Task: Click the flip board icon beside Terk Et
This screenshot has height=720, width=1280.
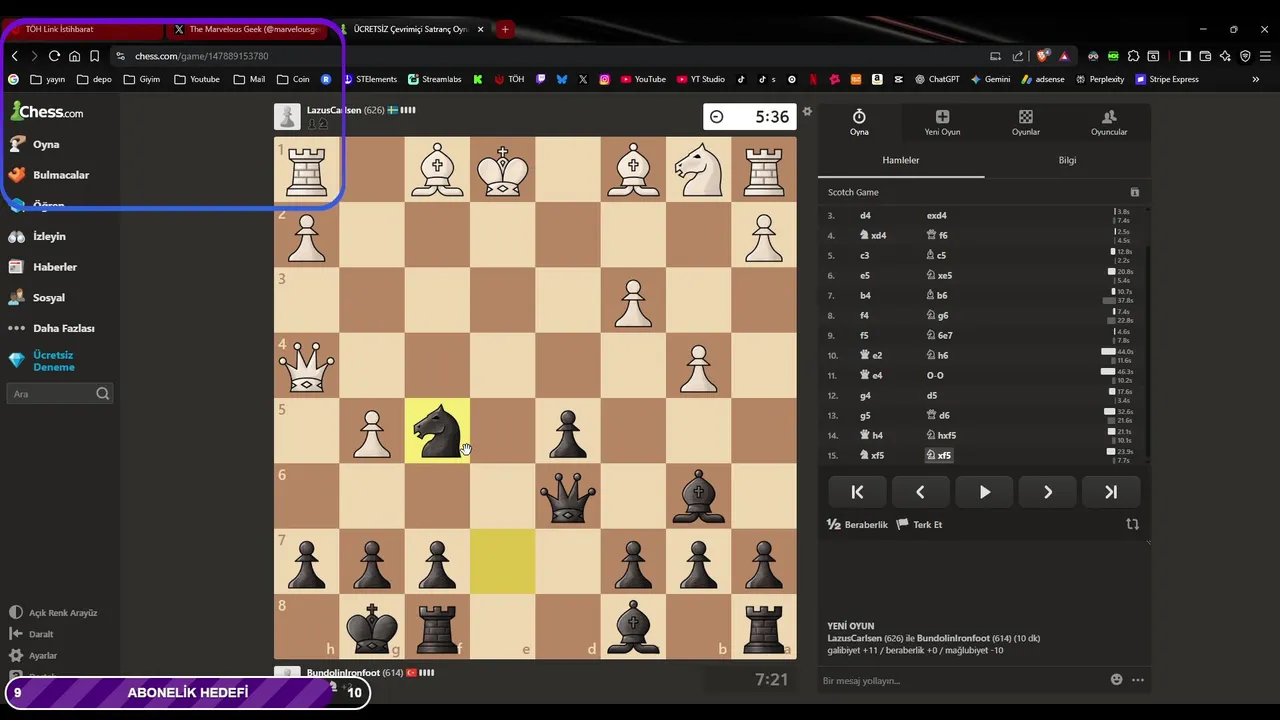Action: coord(1132,524)
